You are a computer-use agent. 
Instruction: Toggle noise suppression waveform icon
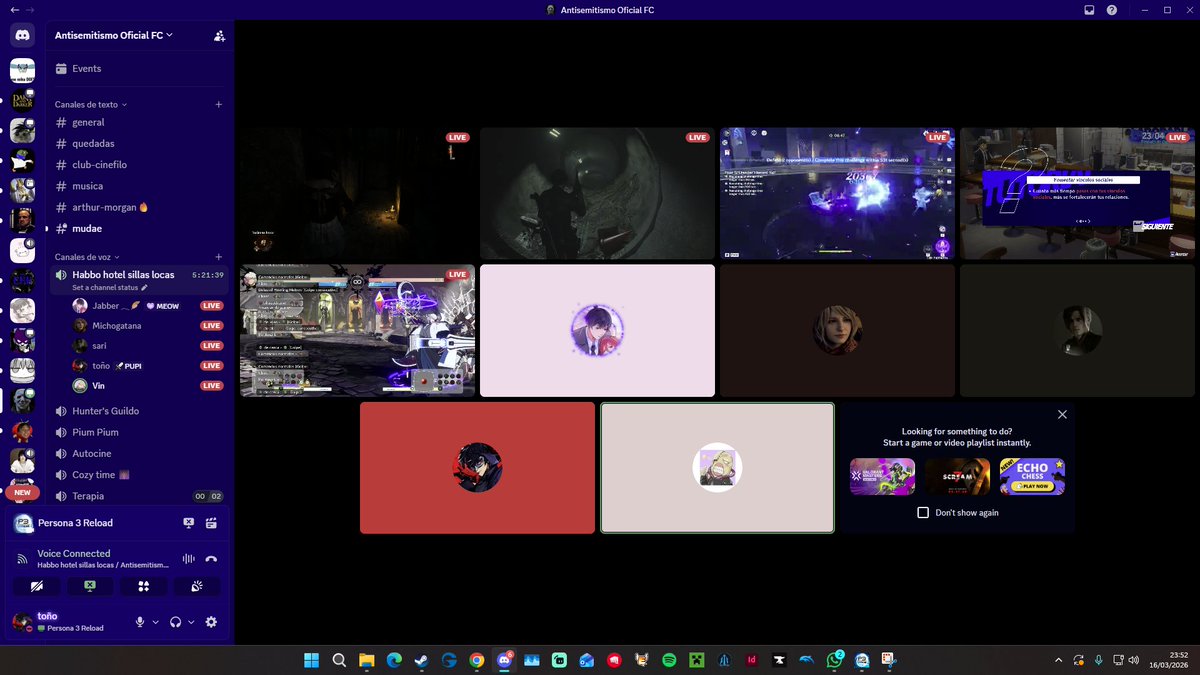point(188,559)
